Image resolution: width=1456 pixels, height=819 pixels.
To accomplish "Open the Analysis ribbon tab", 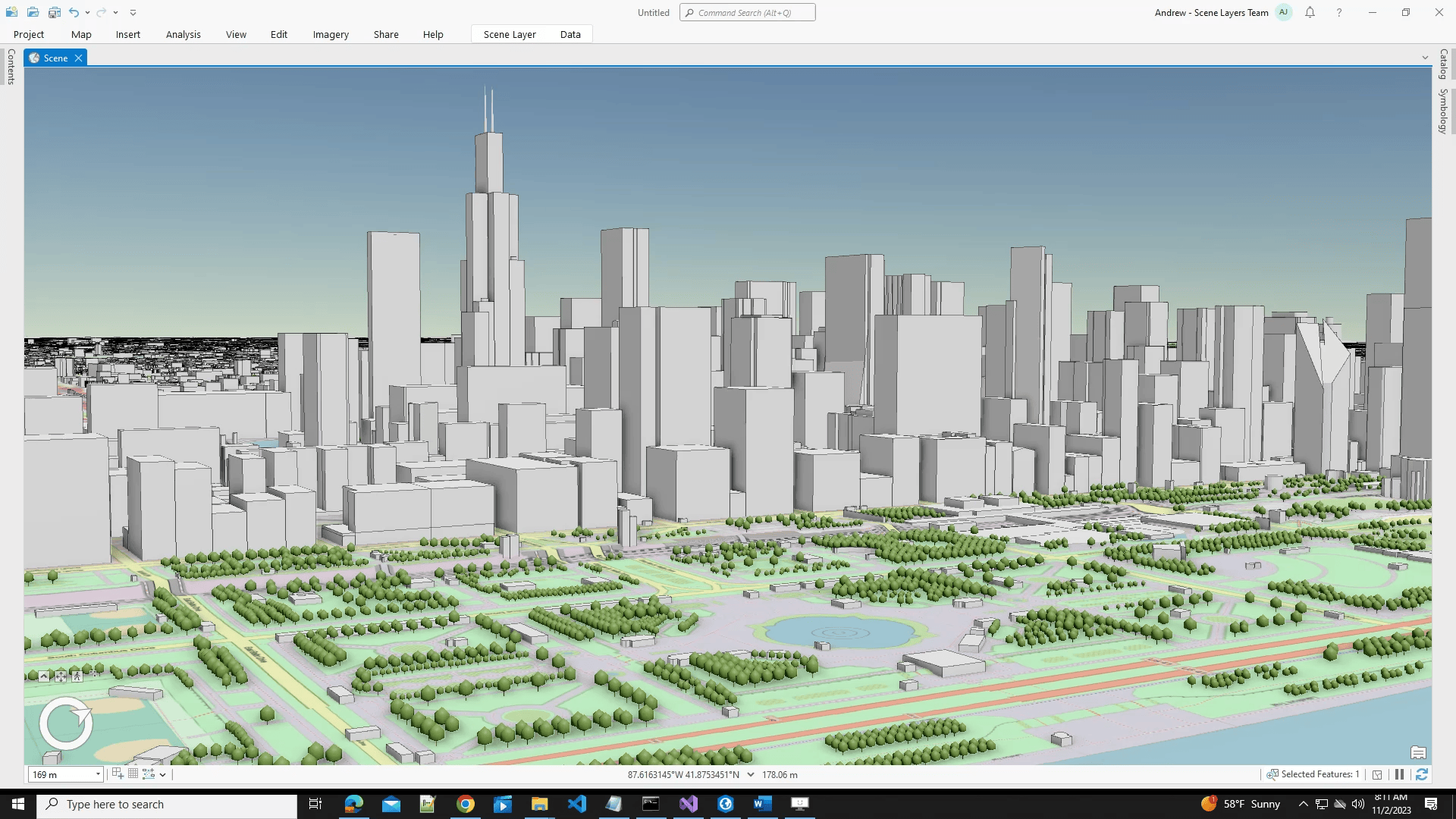I will click(x=183, y=34).
